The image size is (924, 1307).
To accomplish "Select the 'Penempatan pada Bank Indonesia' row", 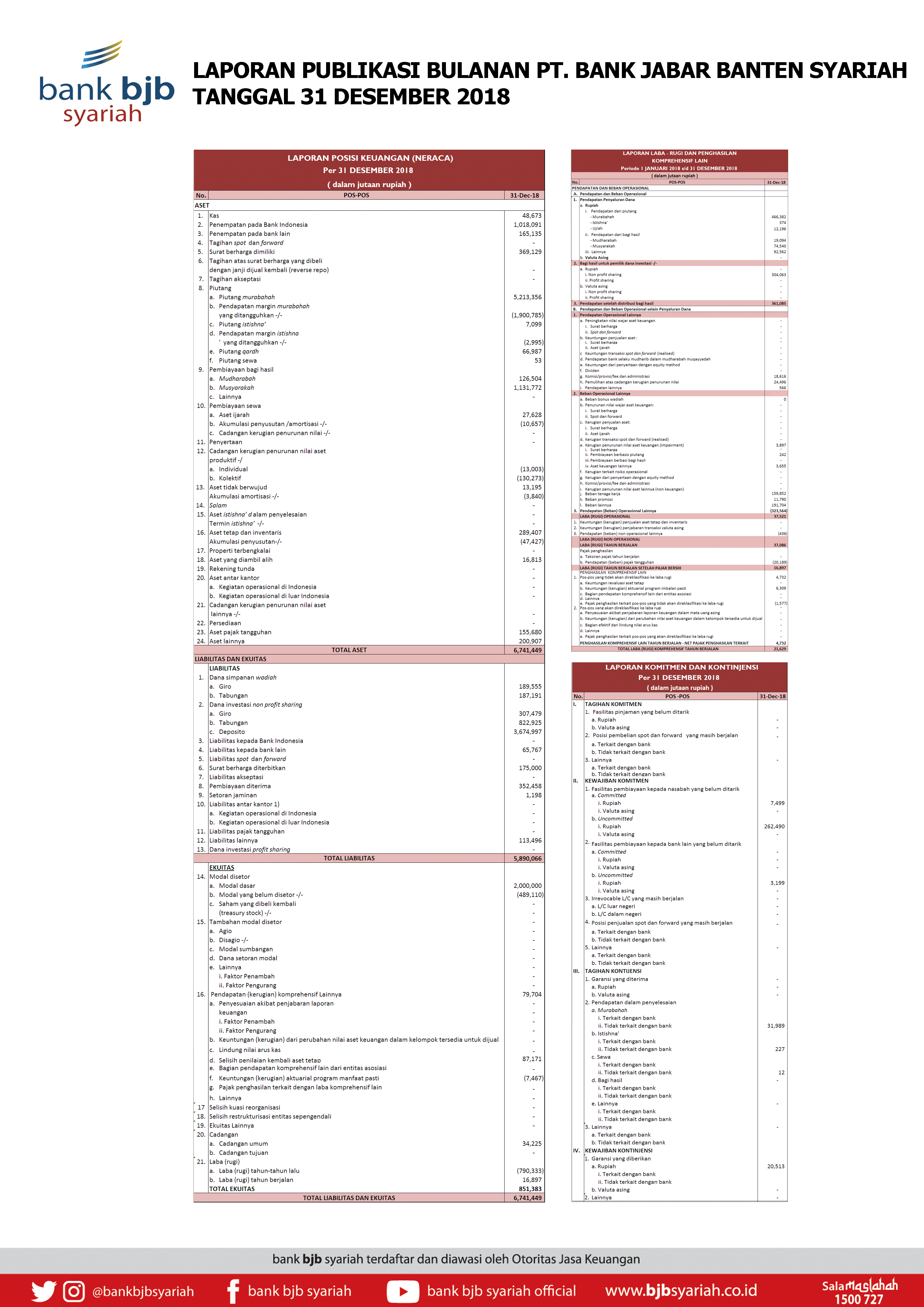I will [x=369, y=225].
